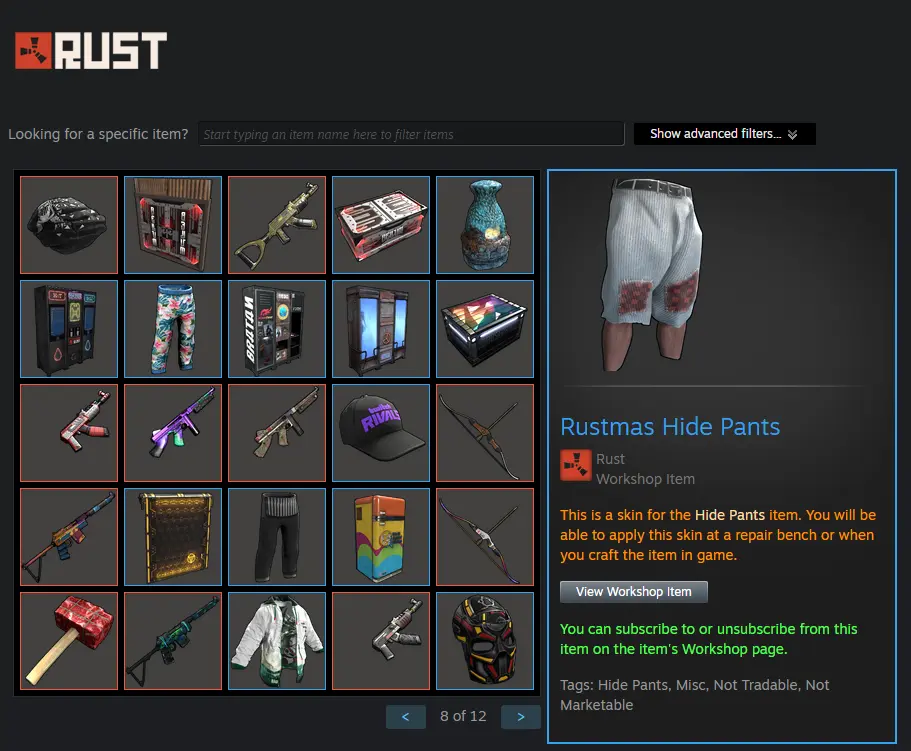Choose the colorful retro fridge item

[x=381, y=537]
